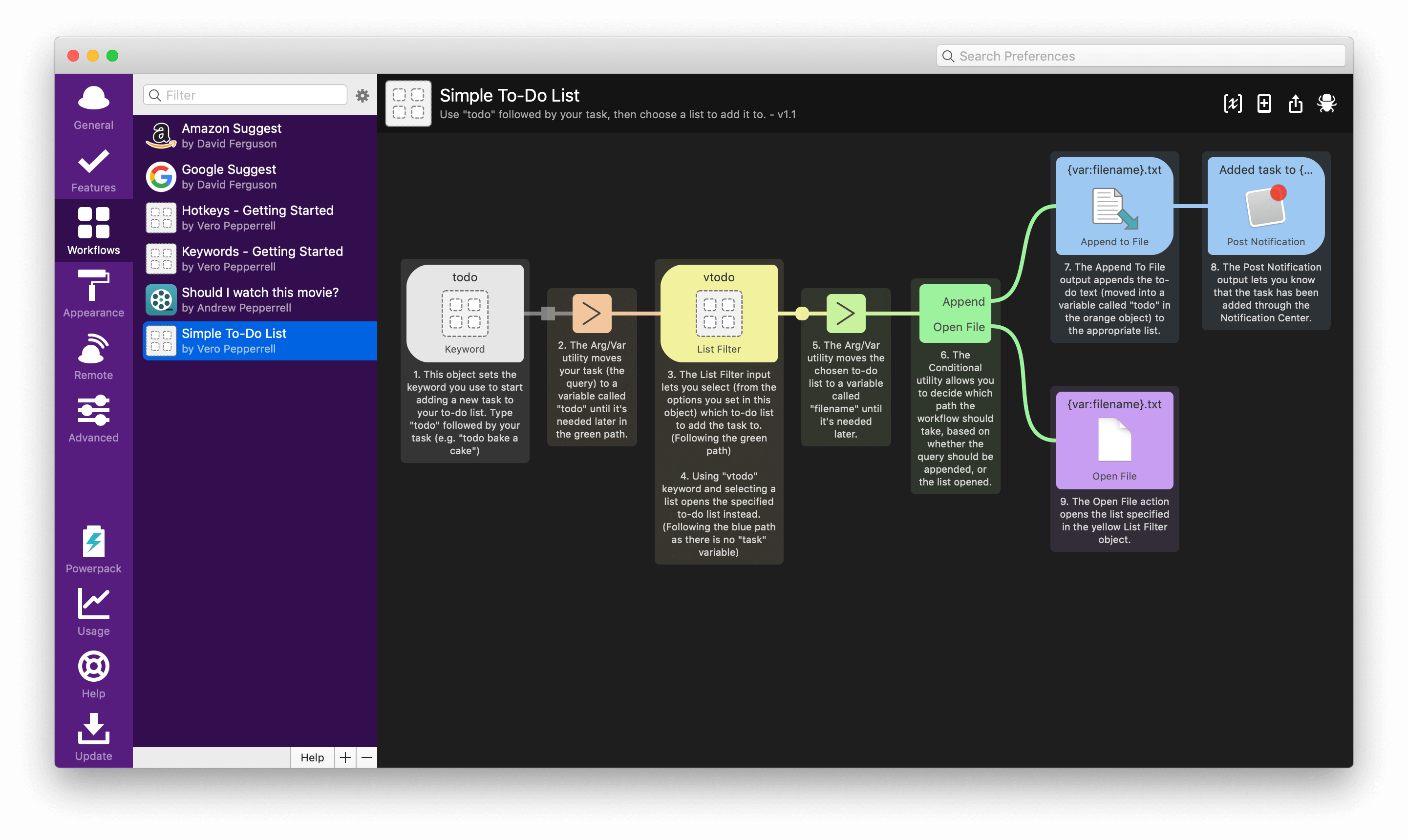
Task: Open the General preferences section
Action: (x=93, y=107)
